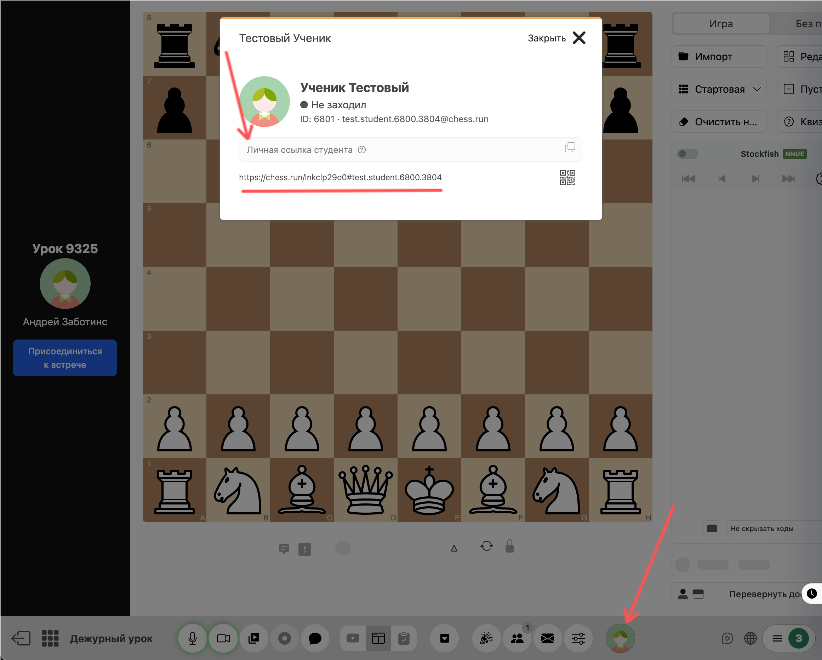The width and height of the screenshot is (822, 660).
Task: Click the Импорт button
Action: (x=719, y=57)
